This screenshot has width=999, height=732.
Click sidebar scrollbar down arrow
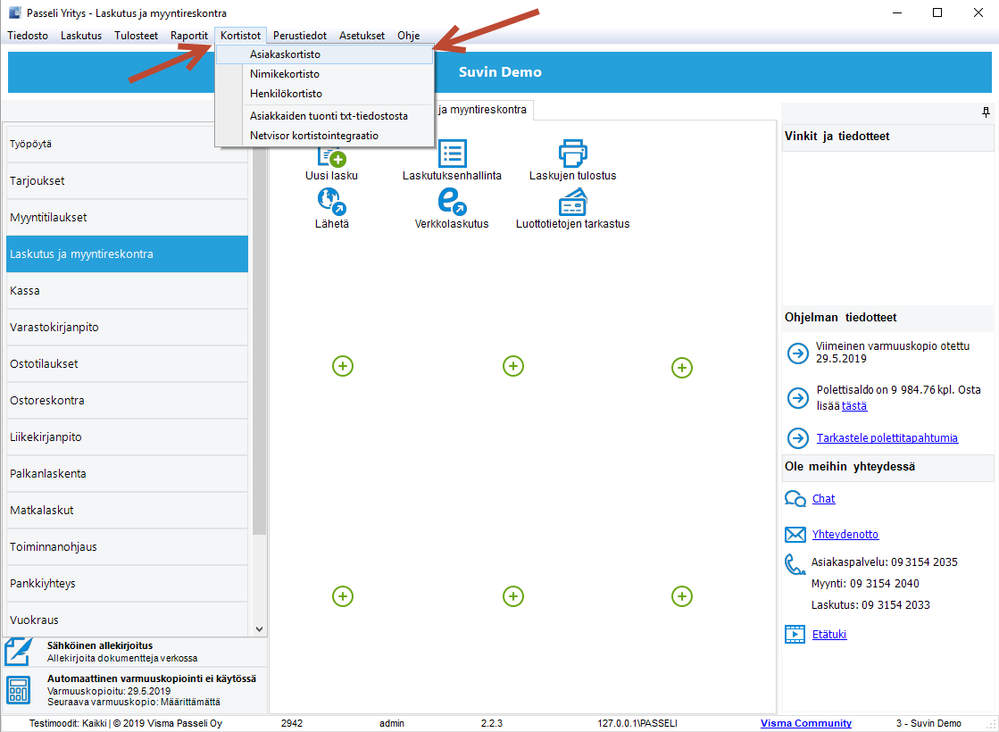pyautogui.click(x=259, y=629)
